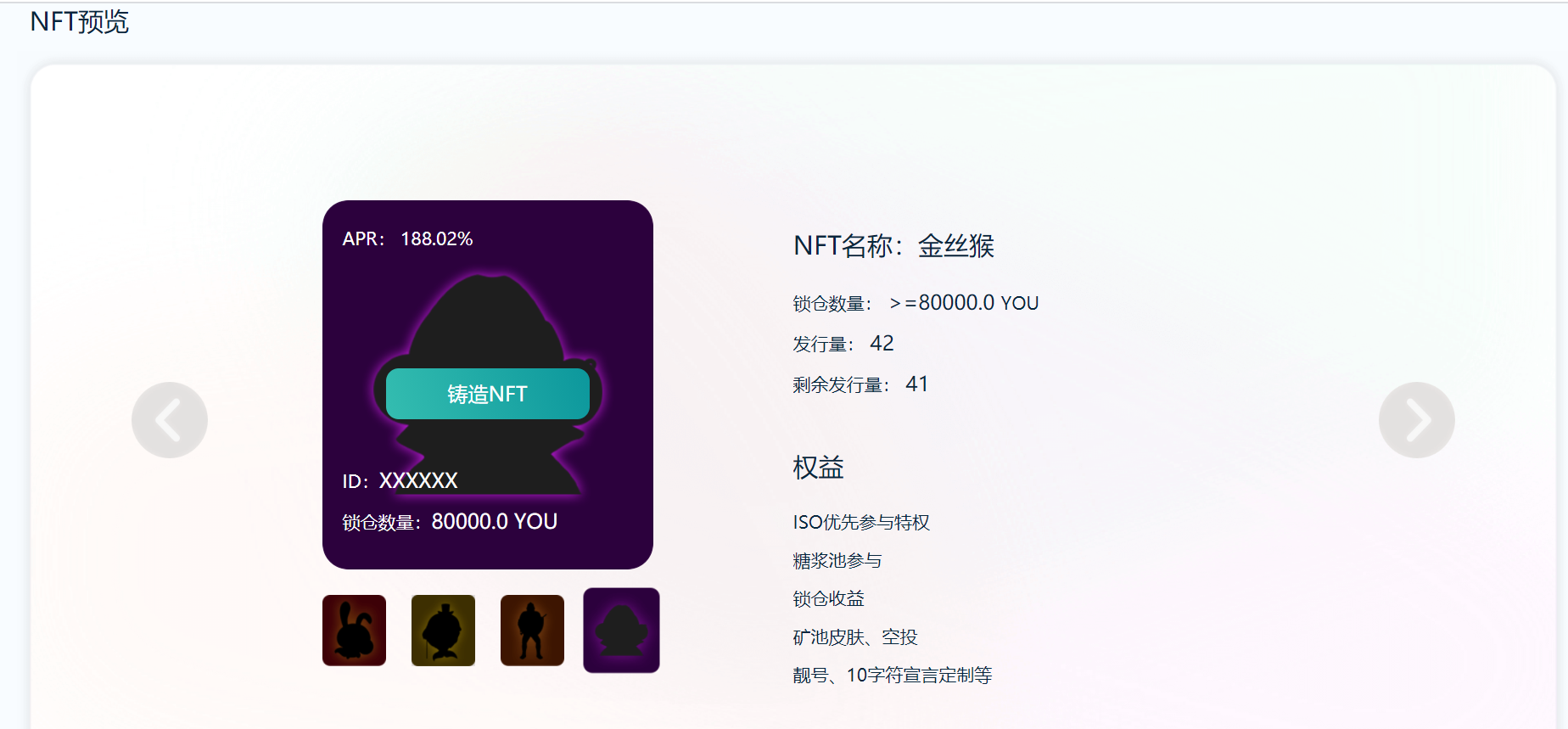This screenshot has width=1568, height=729.
Task: Select the purple monkey NFT thumbnail
Action: coord(621,631)
